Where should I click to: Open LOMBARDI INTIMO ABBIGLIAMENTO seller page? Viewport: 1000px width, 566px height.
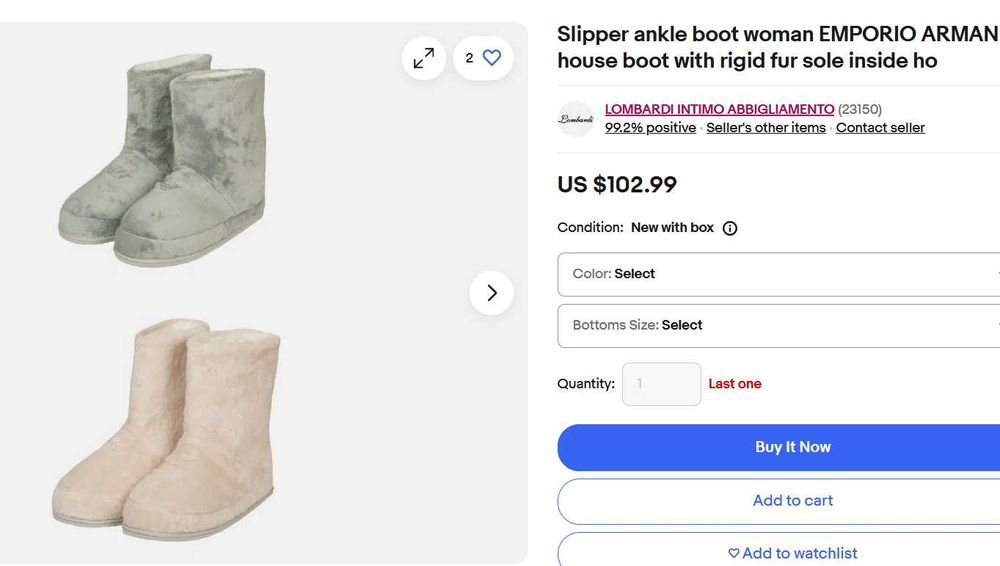pos(719,109)
